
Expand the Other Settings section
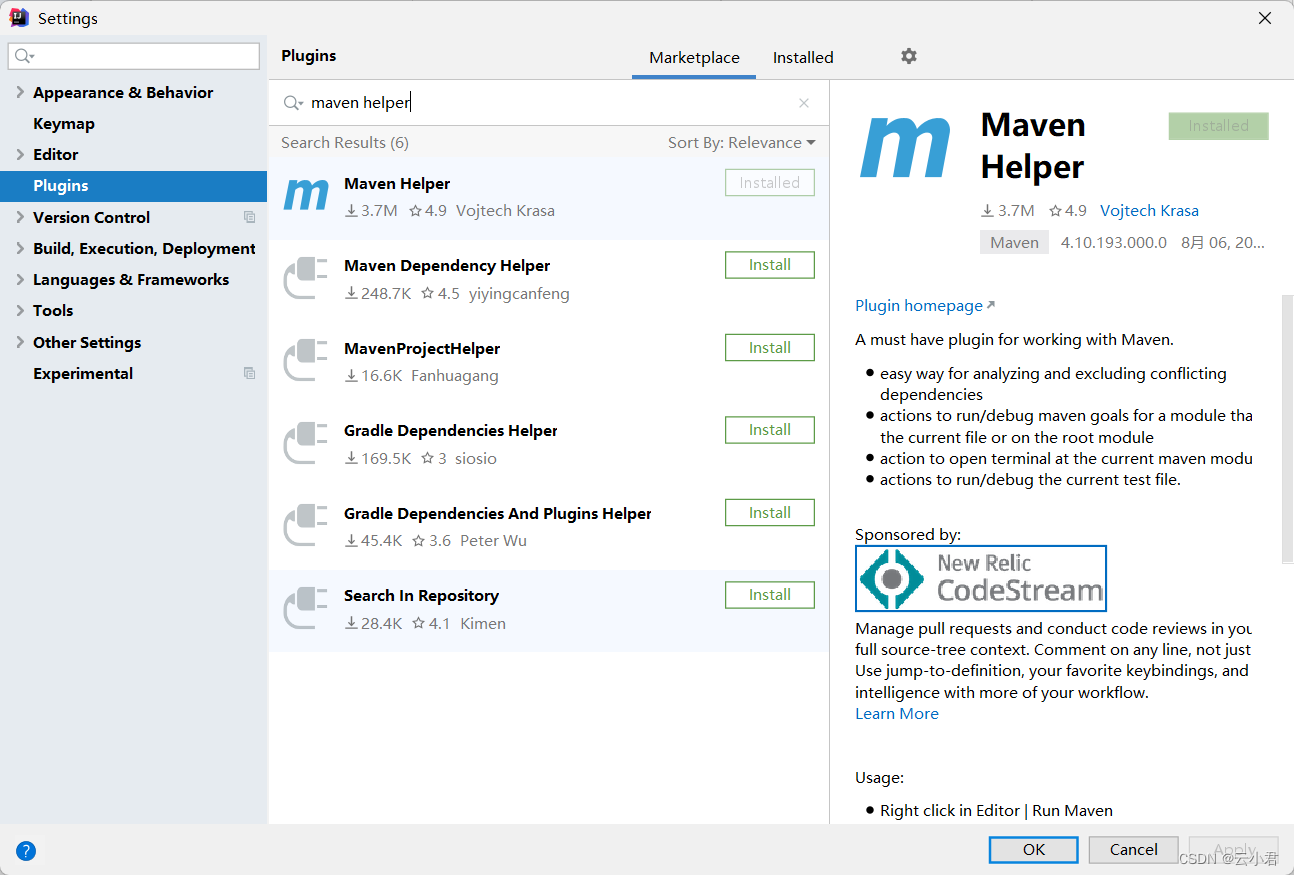[x=21, y=342]
